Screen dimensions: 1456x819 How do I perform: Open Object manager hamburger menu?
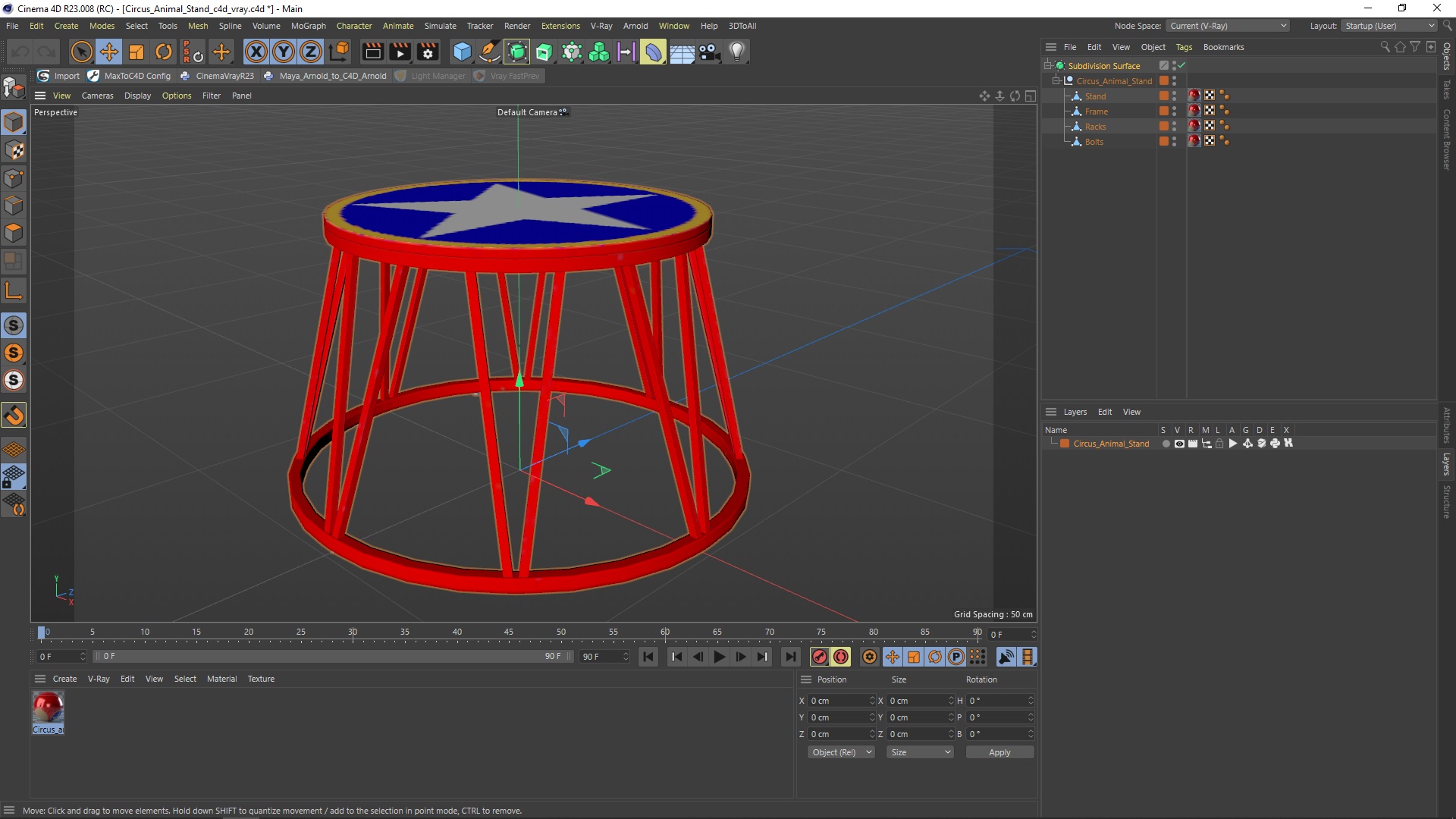pyautogui.click(x=1051, y=47)
